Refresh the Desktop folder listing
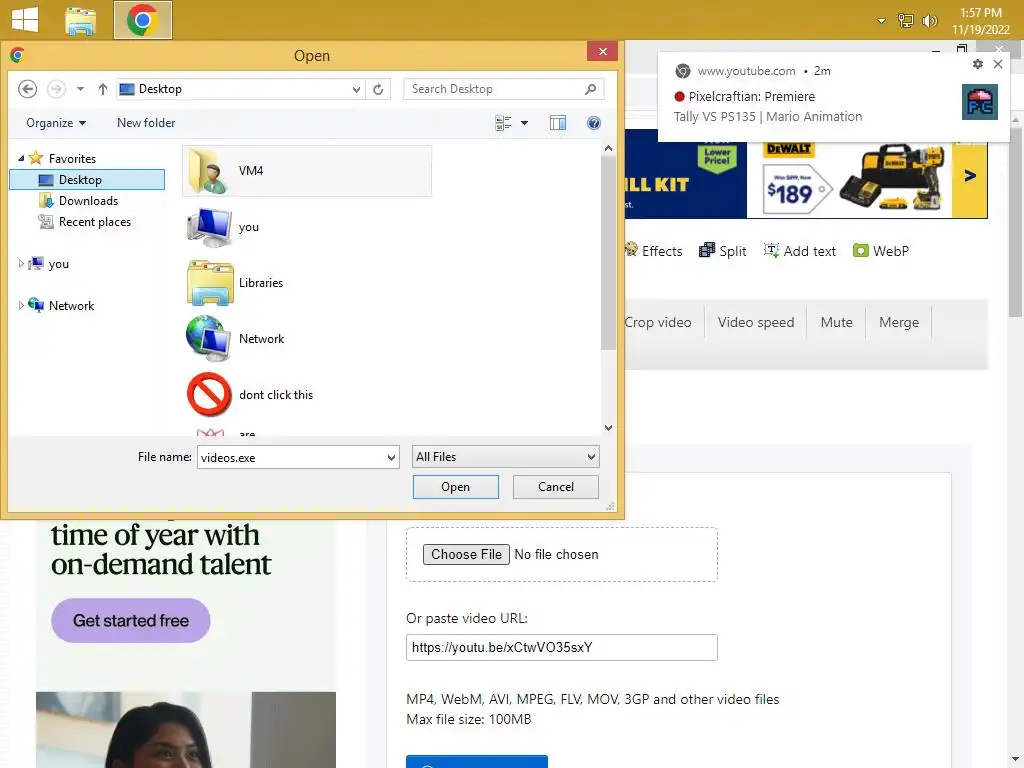Screen dimensions: 1024x768 pyautogui.click(x=378, y=89)
